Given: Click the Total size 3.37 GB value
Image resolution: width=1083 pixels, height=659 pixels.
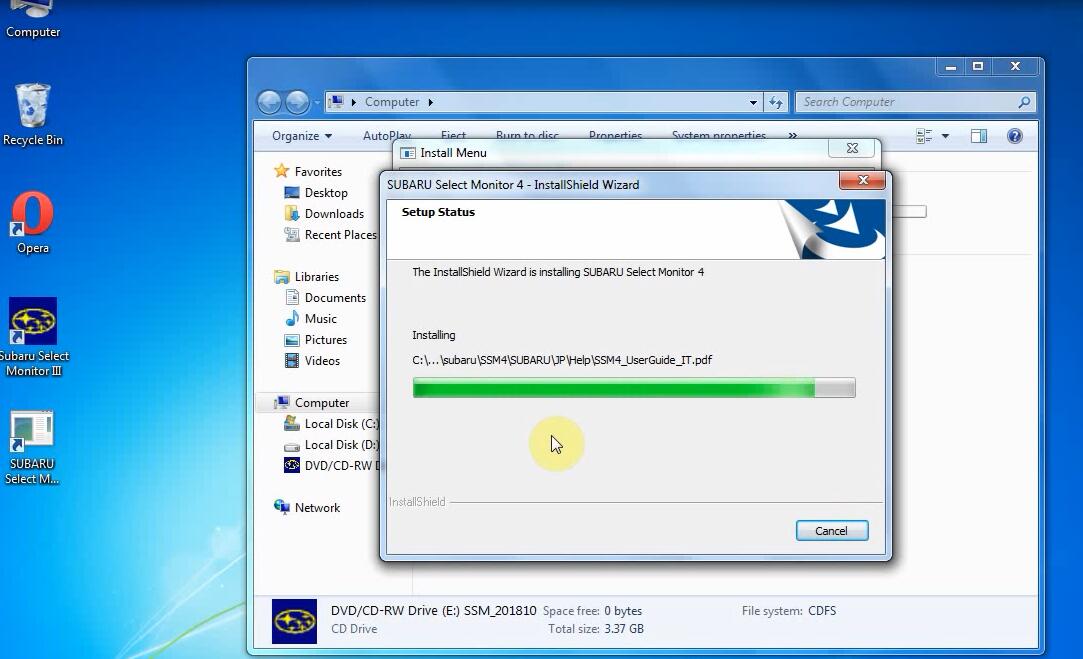Looking at the screenshot, I should (x=624, y=629).
